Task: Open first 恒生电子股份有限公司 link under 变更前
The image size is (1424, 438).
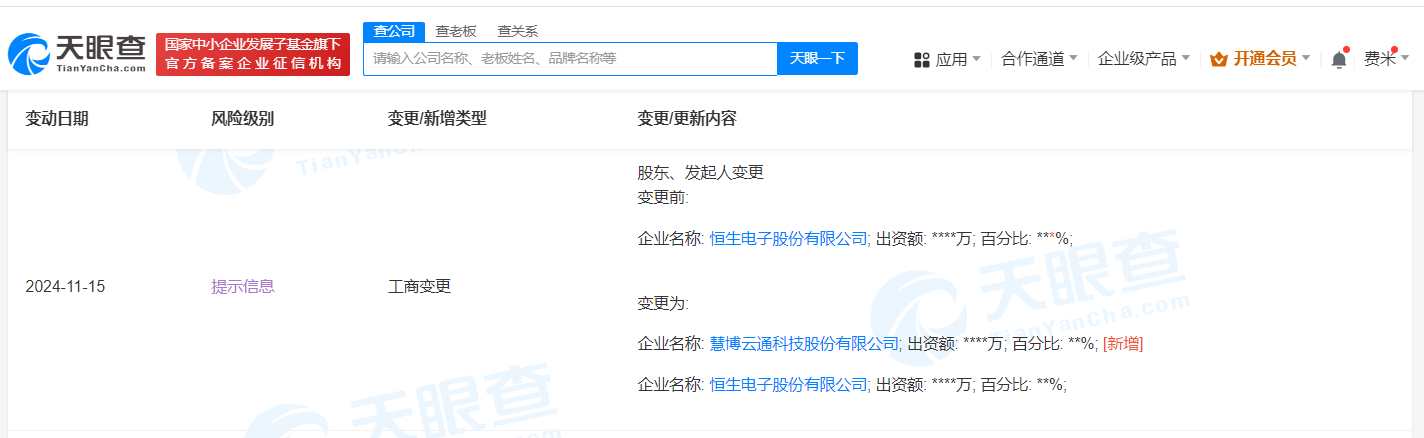Action: (x=789, y=238)
